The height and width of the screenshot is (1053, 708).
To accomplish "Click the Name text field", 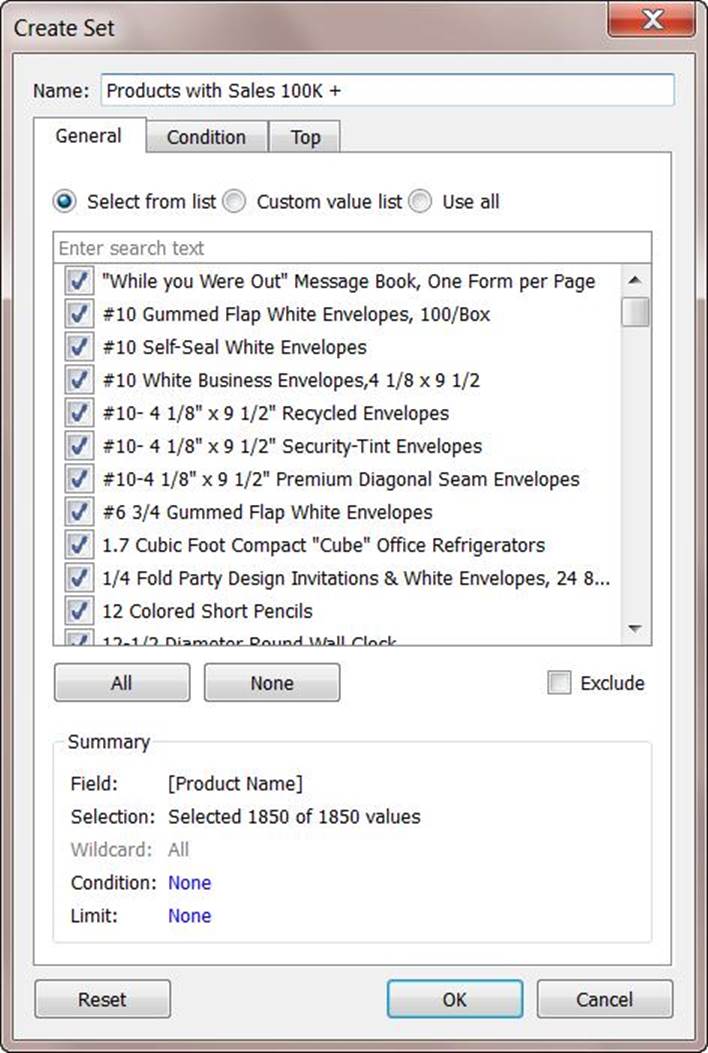I will 387,90.
